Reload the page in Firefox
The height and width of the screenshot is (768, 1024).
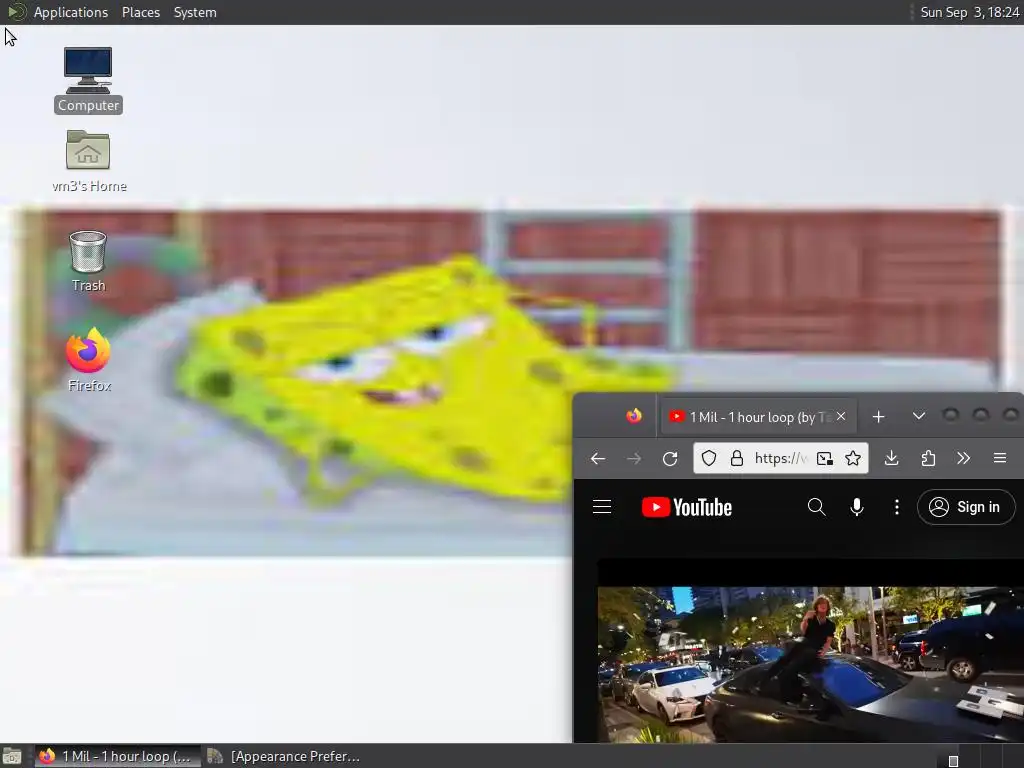669,458
